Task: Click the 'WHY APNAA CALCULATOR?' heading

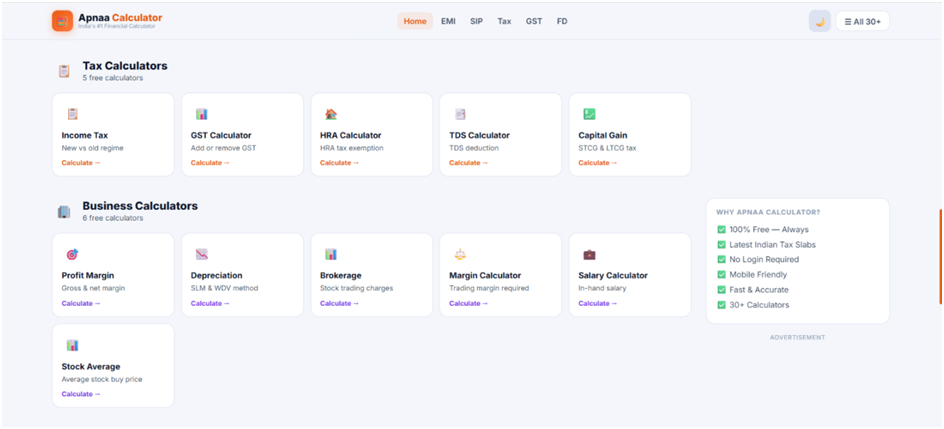Action: click(x=768, y=212)
